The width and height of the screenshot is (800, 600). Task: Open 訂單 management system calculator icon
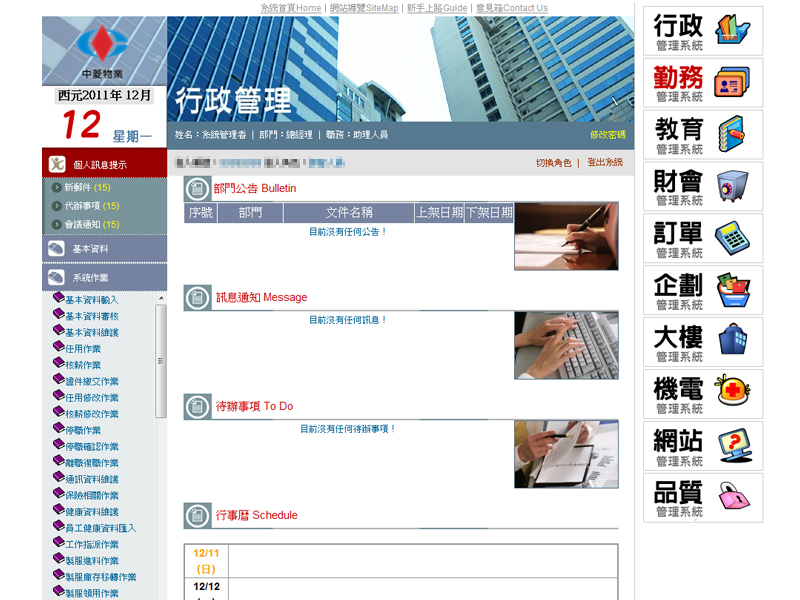732,238
